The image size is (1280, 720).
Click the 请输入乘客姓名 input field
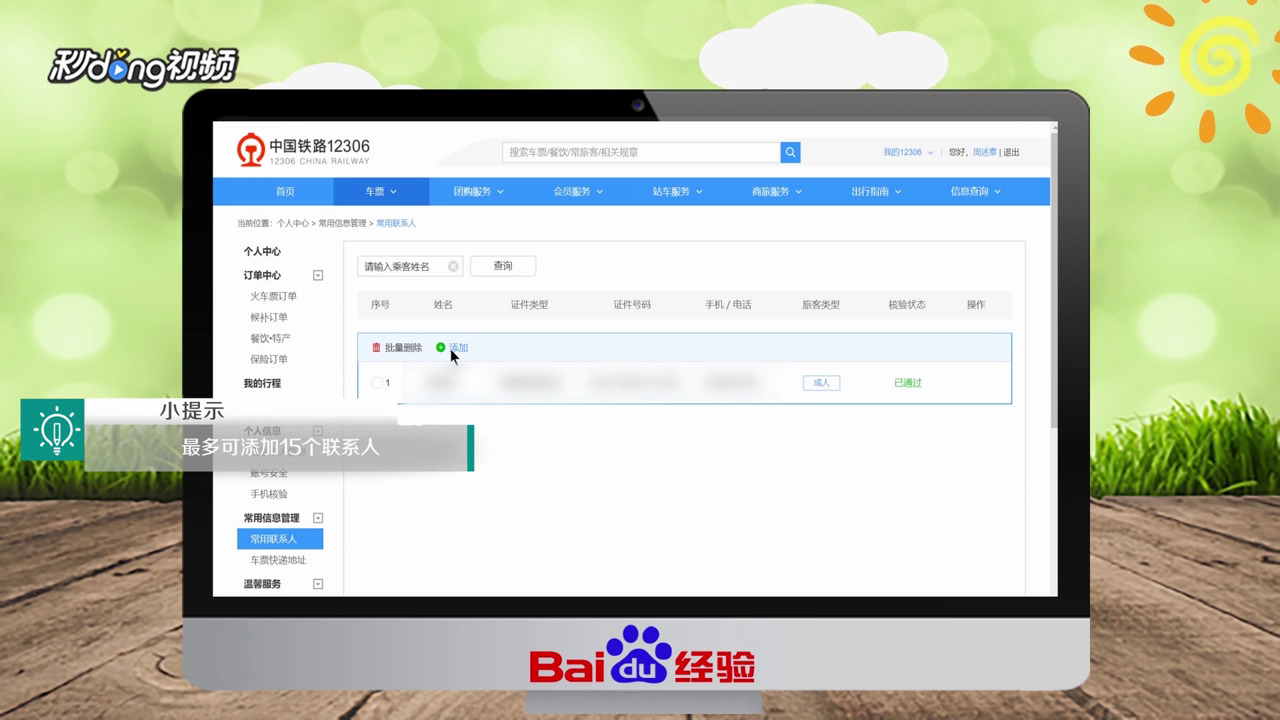410,266
